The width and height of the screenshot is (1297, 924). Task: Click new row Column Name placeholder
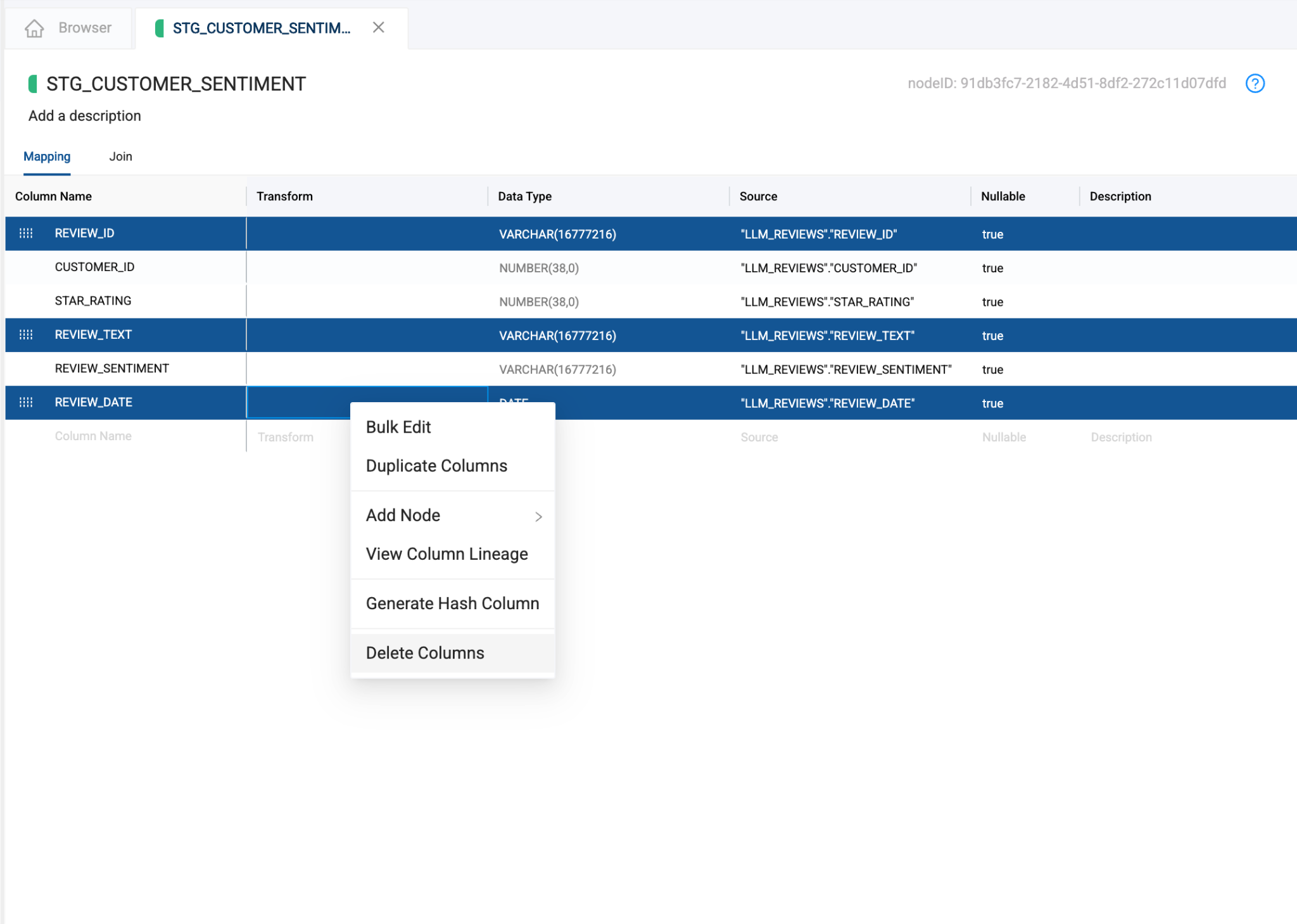[93, 436]
